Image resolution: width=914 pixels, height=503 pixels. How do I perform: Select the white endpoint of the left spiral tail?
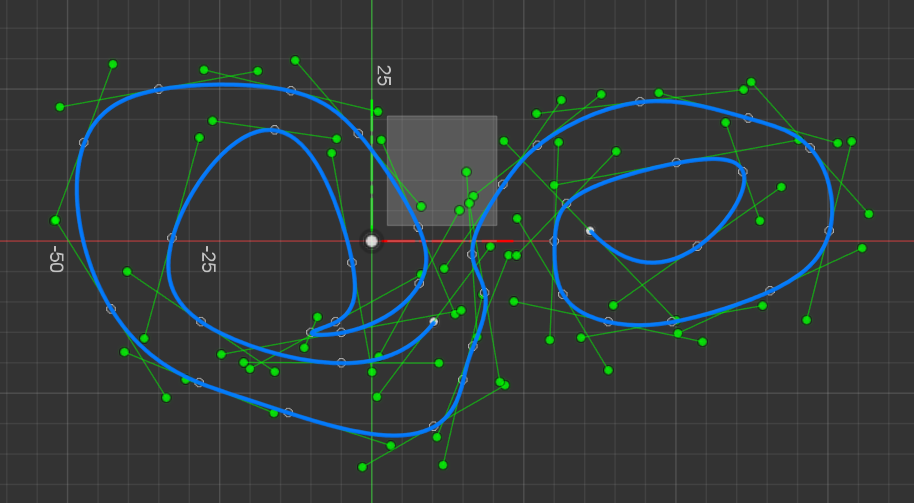click(433, 321)
